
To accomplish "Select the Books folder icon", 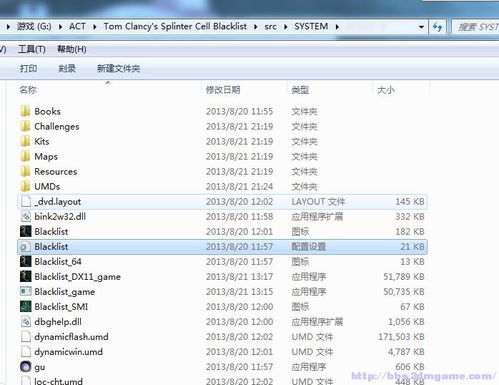I will (25, 111).
